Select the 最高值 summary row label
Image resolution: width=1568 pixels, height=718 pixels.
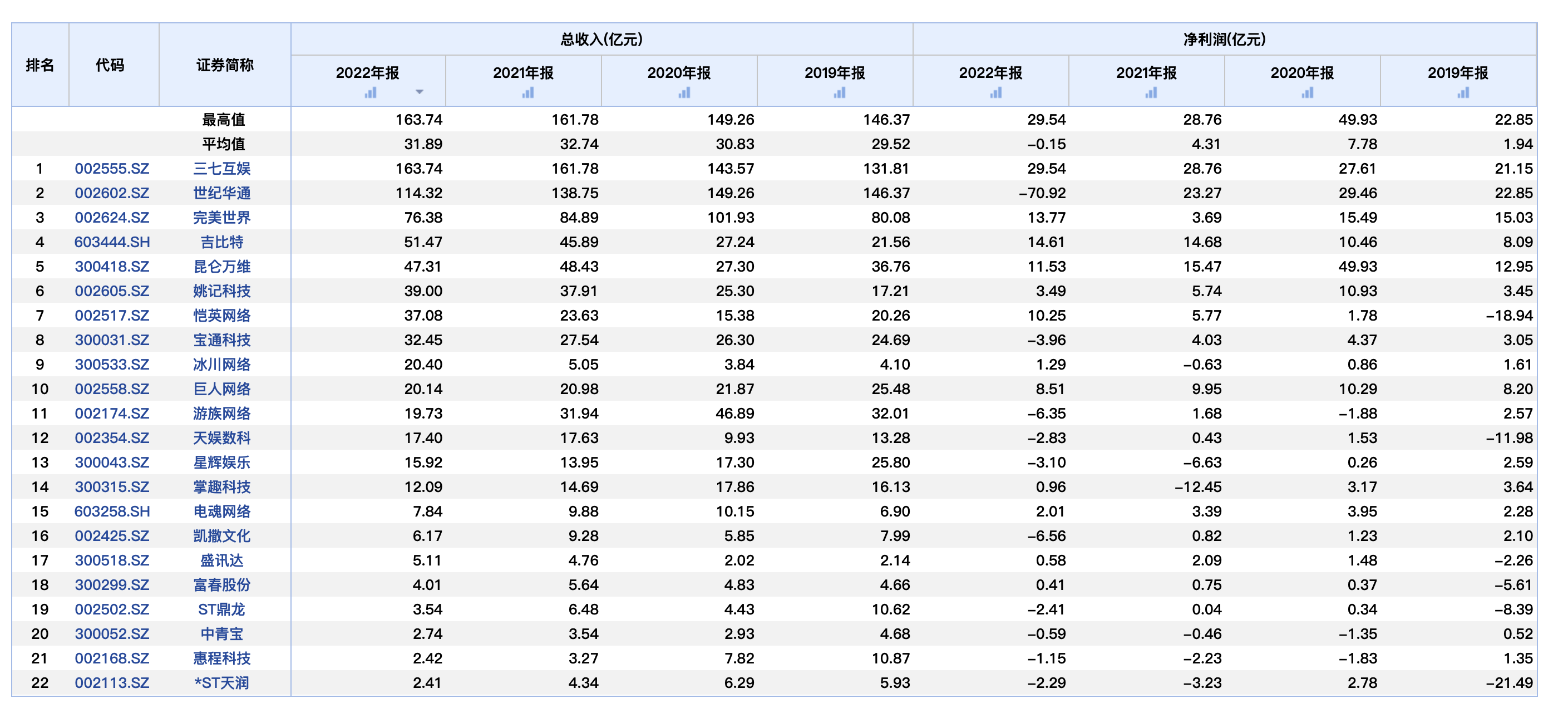pyautogui.click(x=223, y=119)
